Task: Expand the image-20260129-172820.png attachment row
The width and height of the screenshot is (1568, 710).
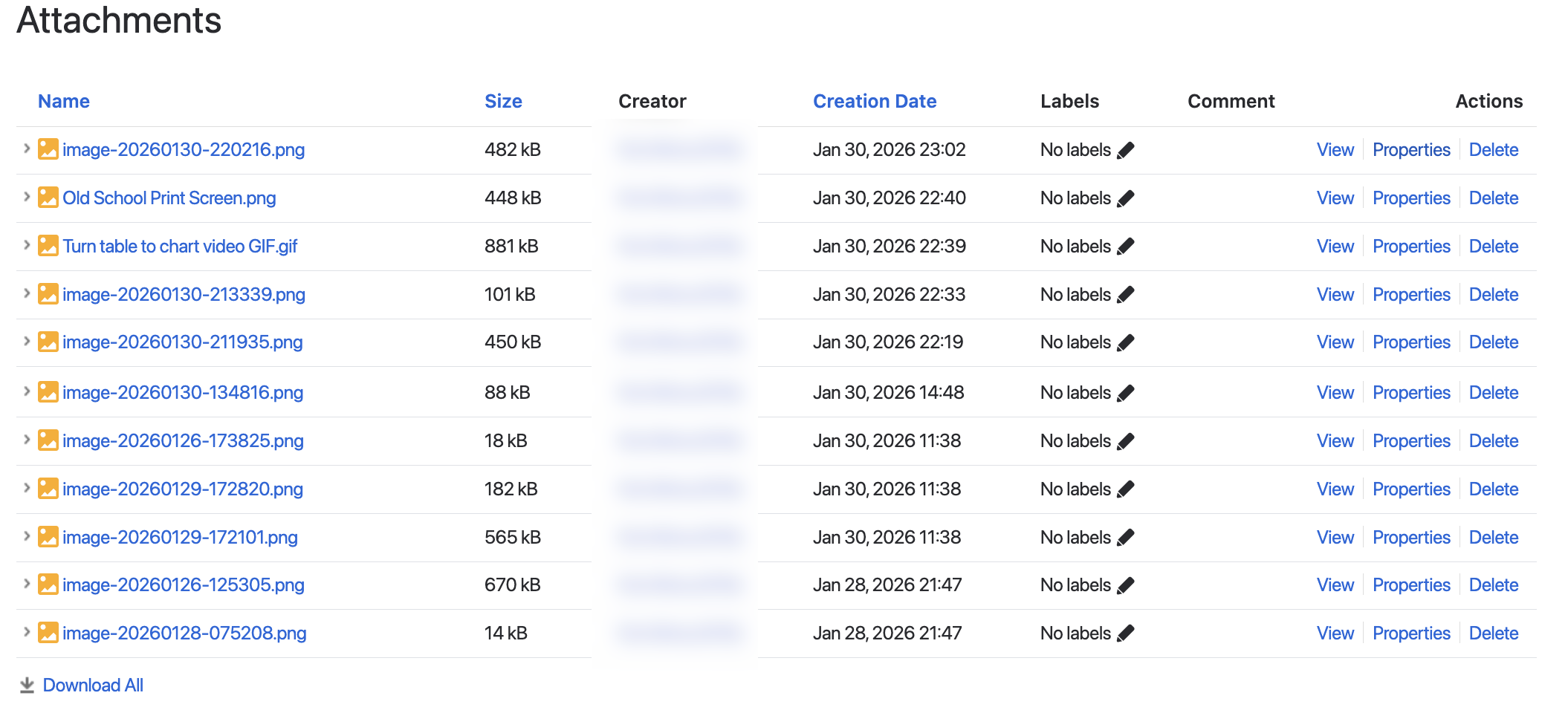Action: click(x=27, y=488)
